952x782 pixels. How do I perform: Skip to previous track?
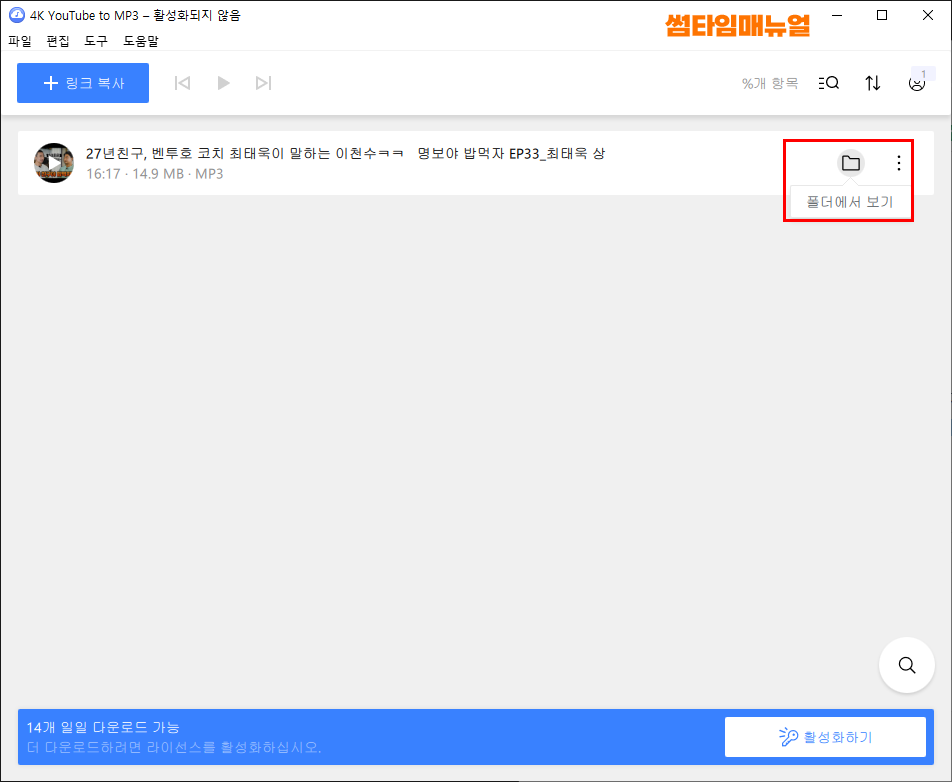point(182,83)
